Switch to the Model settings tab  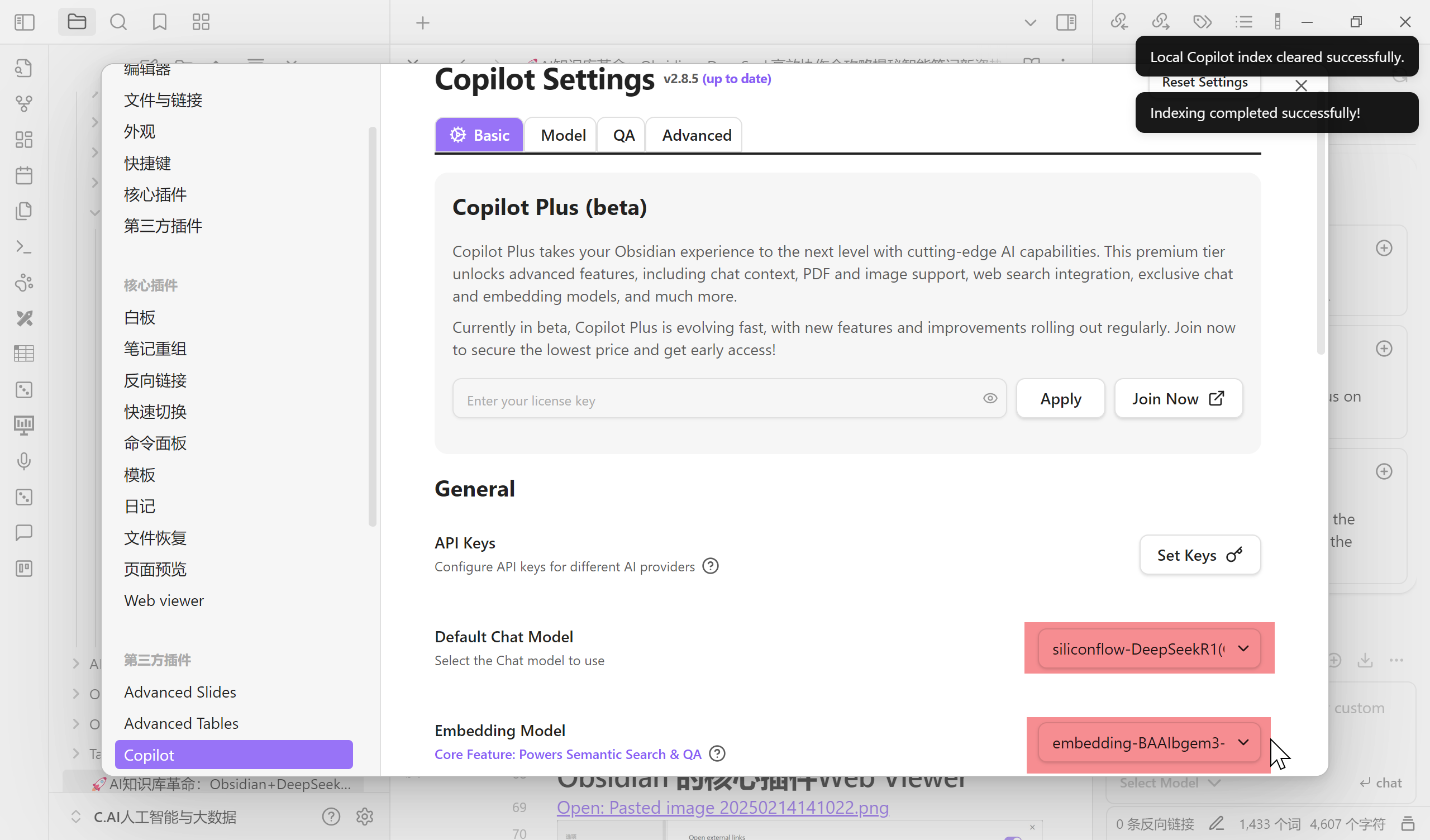(x=563, y=135)
